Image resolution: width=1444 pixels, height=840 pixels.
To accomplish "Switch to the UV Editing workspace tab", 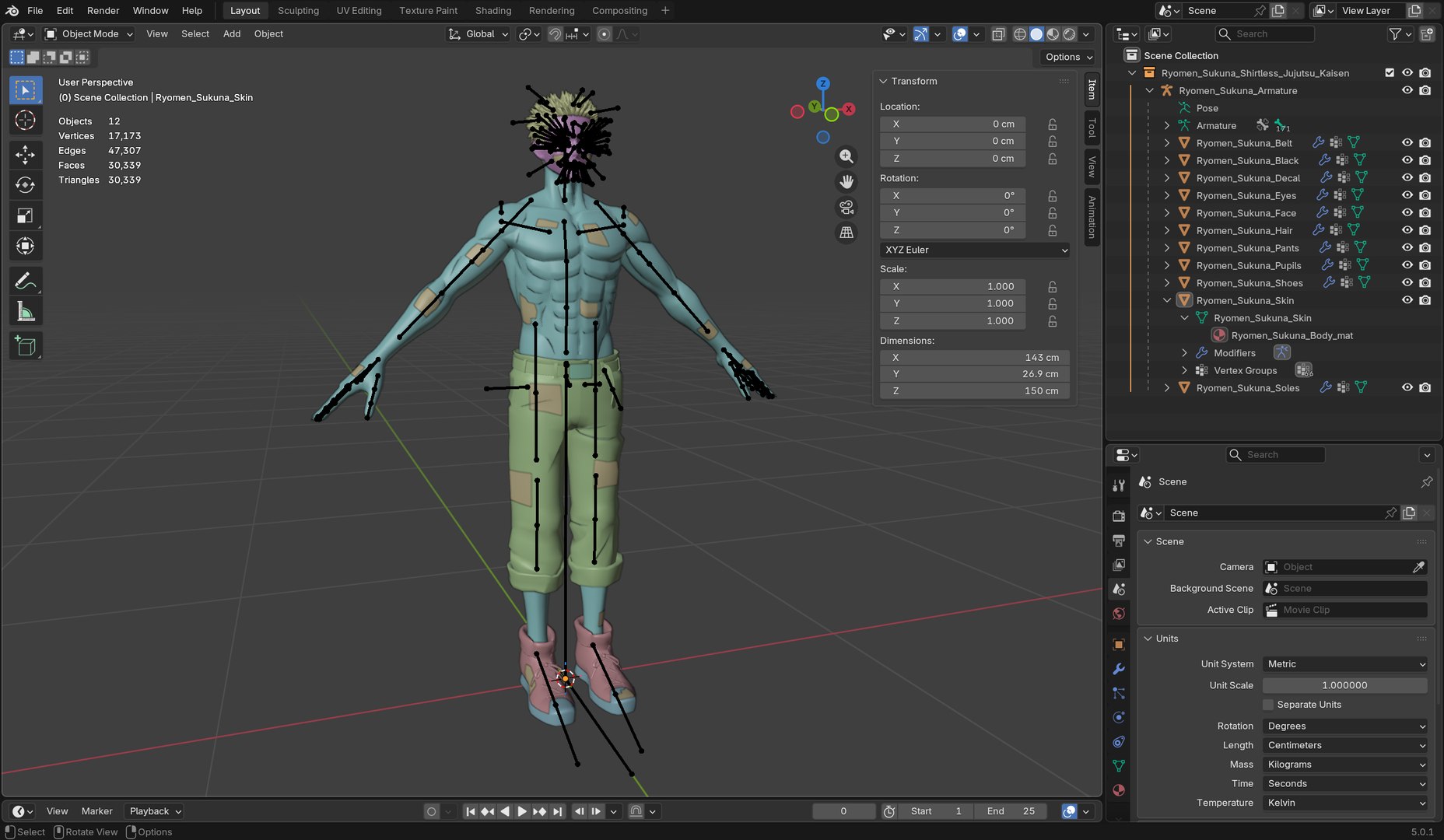I will click(359, 11).
